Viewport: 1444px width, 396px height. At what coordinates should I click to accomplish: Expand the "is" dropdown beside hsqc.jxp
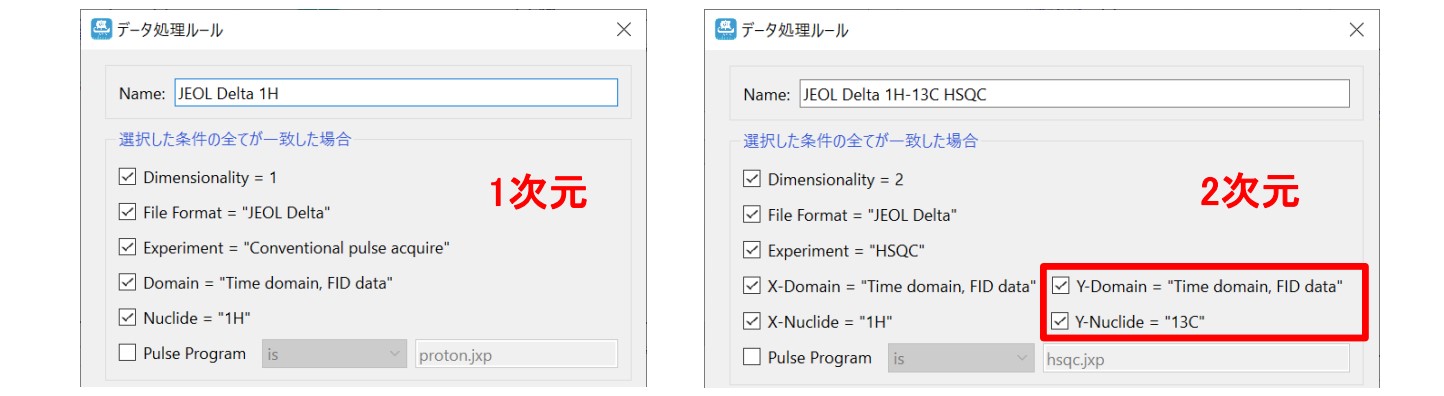[x=960, y=358]
